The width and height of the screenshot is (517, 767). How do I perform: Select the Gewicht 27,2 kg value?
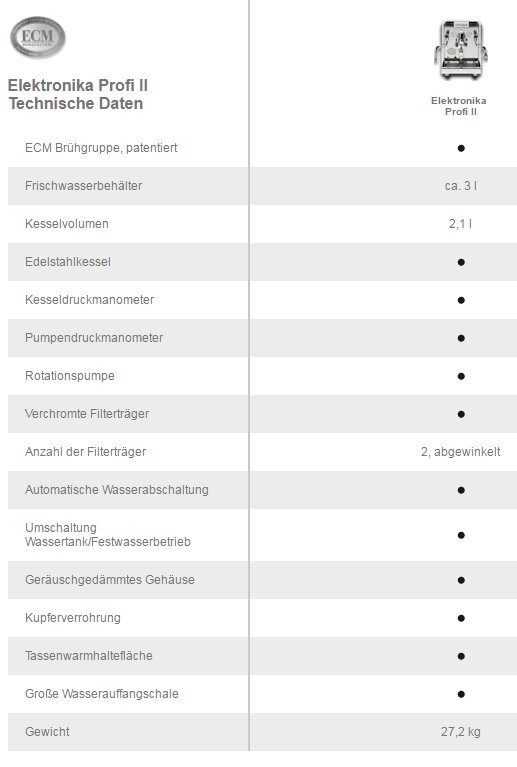click(x=461, y=732)
